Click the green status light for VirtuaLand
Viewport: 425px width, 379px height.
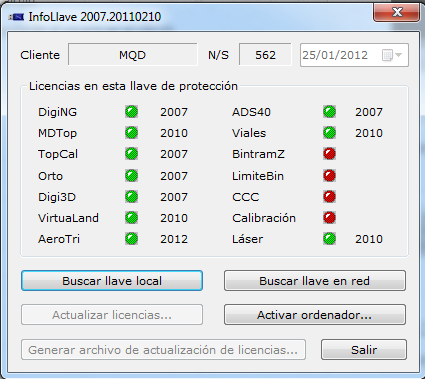[131, 218]
